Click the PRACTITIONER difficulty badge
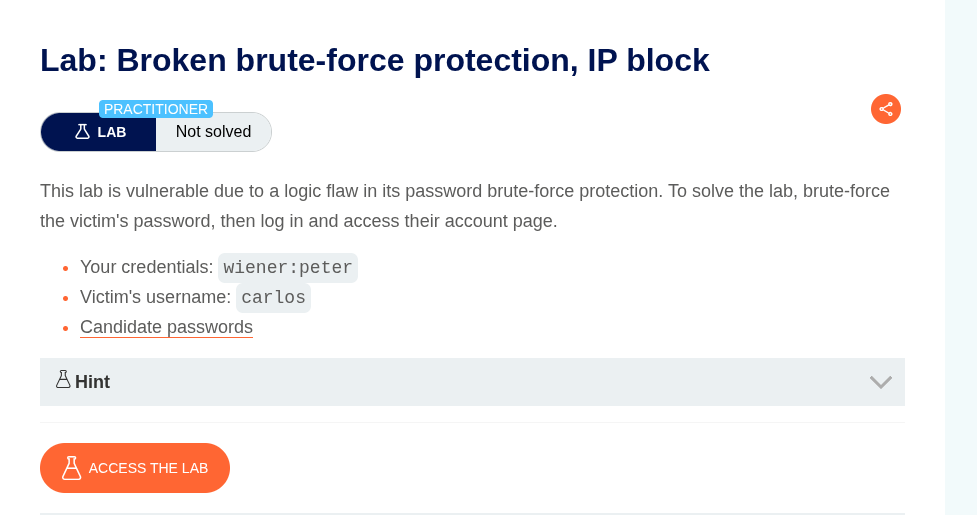Image resolution: width=977 pixels, height=515 pixels. (x=156, y=109)
